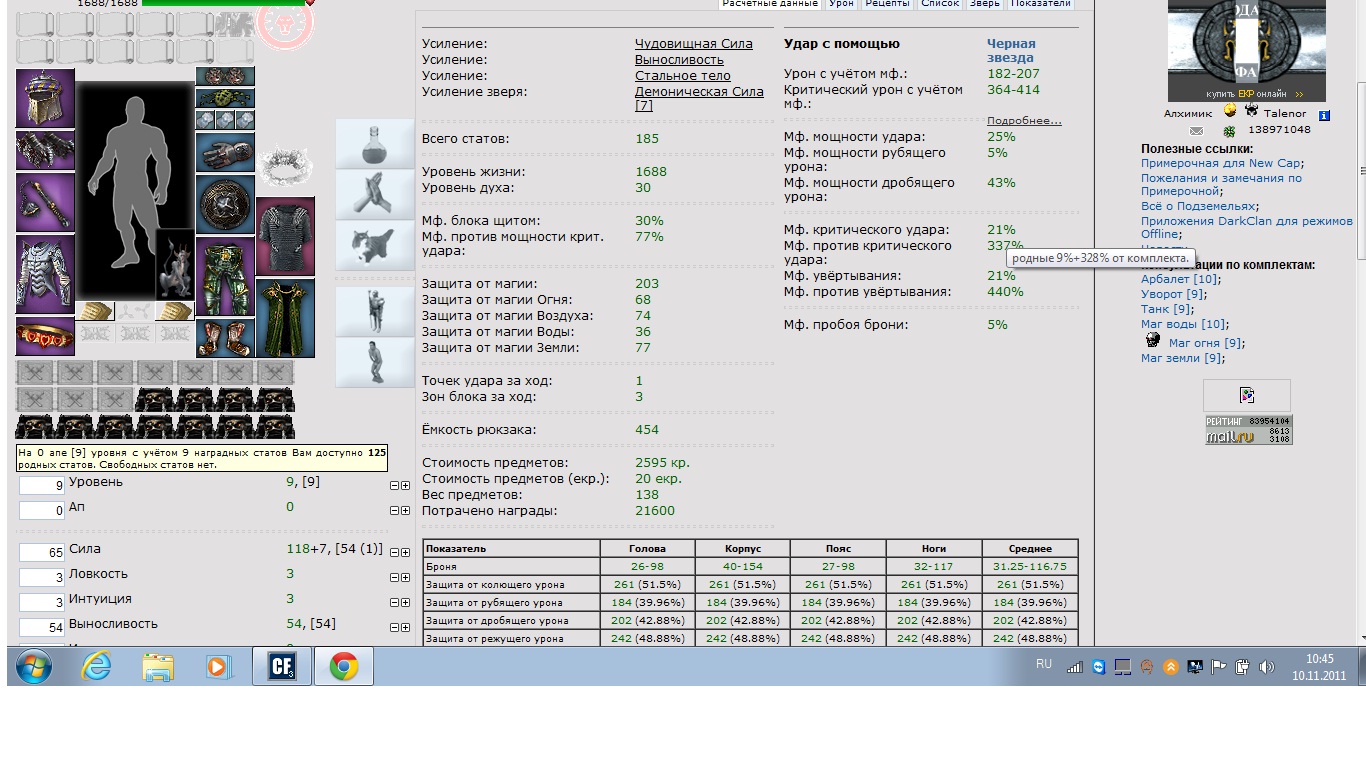Open the praying hands spell button
1366x768 pixels.
coord(375,194)
